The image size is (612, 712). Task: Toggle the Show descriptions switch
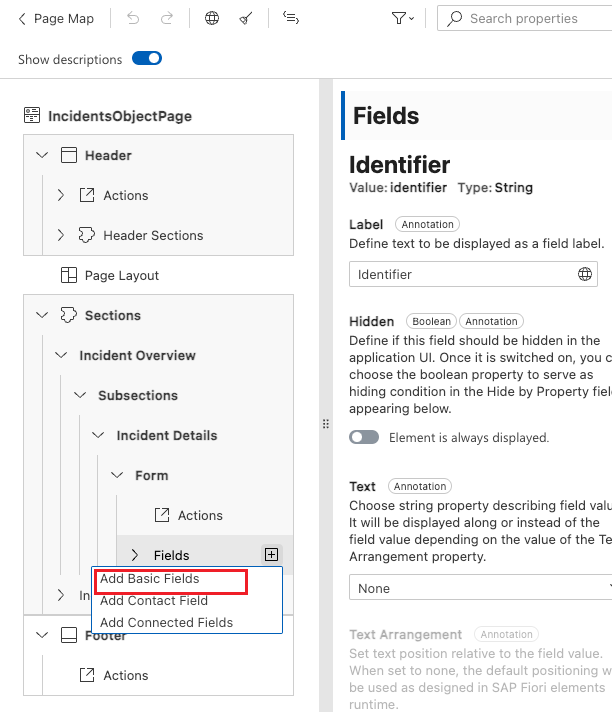pyautogui.click(x=147, y=59)
